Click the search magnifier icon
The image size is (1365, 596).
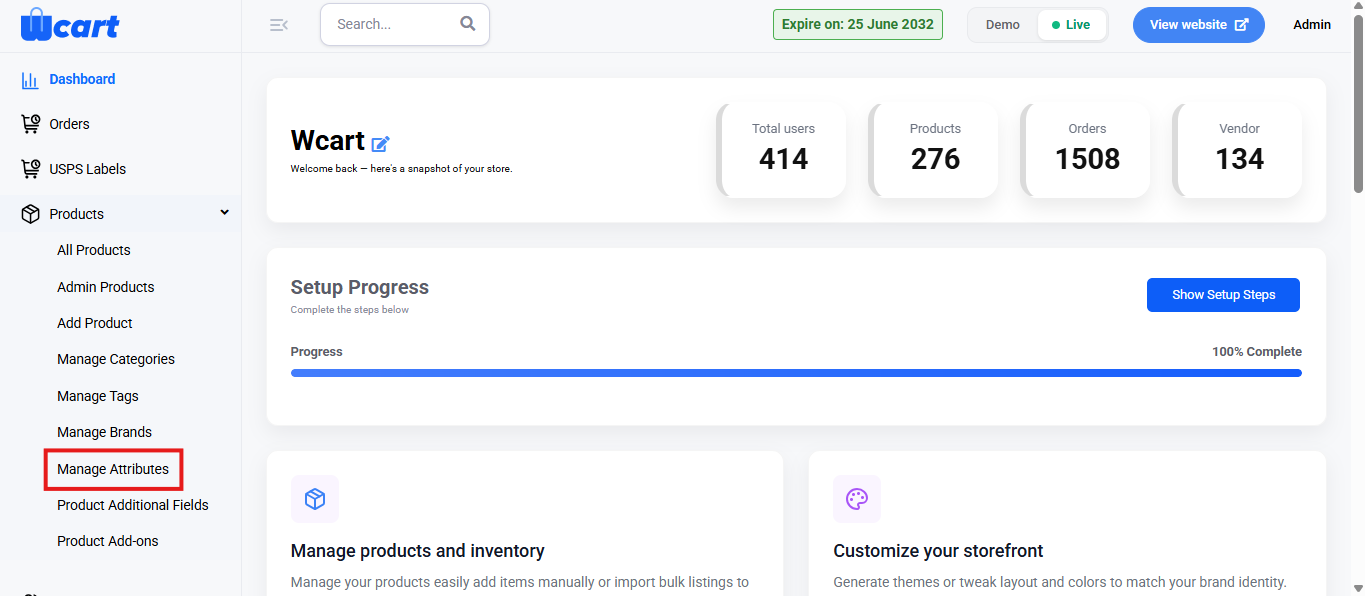(468, 24)
